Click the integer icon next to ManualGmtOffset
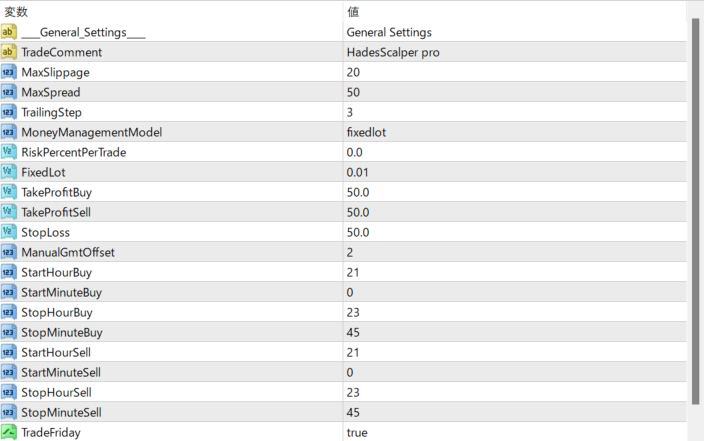The width and height of the screenshot is (704, 441). [9, 252]
